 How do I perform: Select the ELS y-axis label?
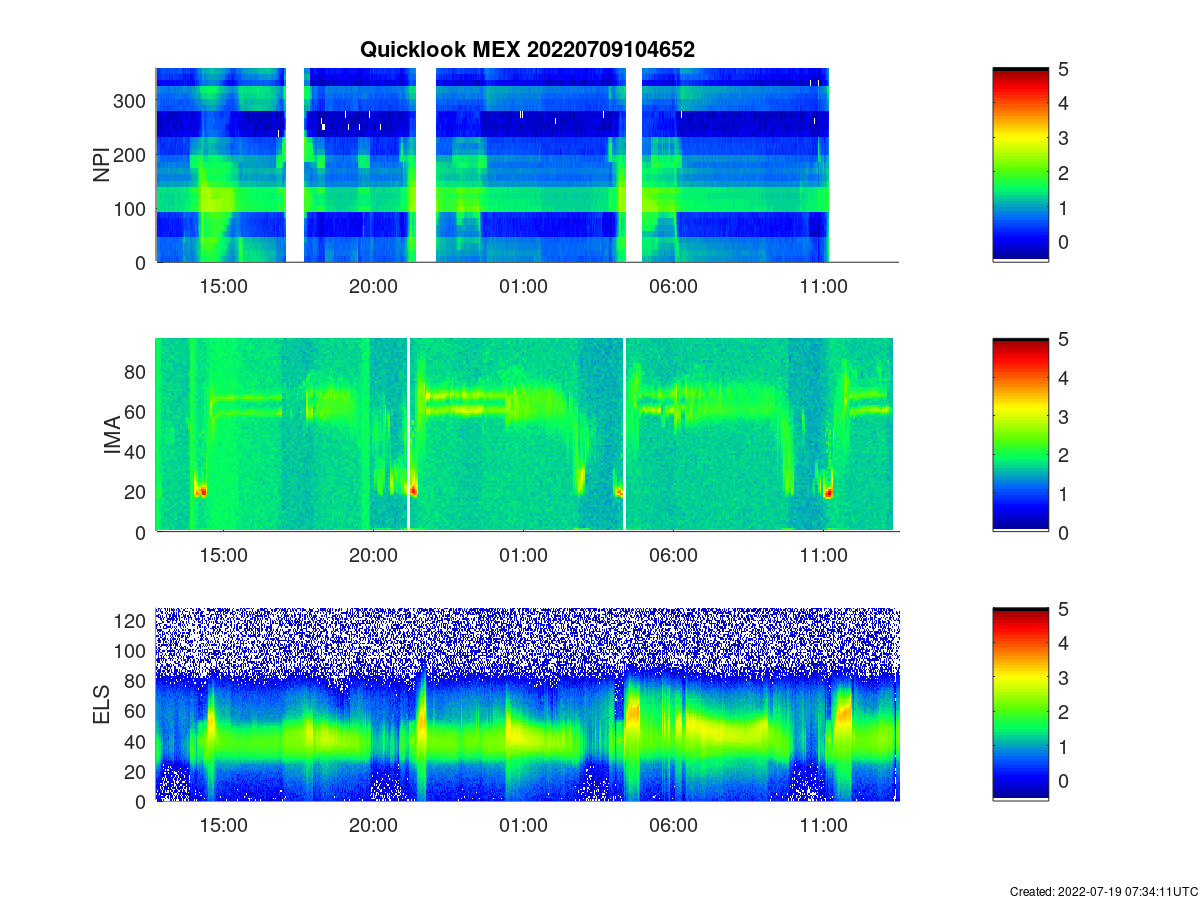[x=101, y=705]
